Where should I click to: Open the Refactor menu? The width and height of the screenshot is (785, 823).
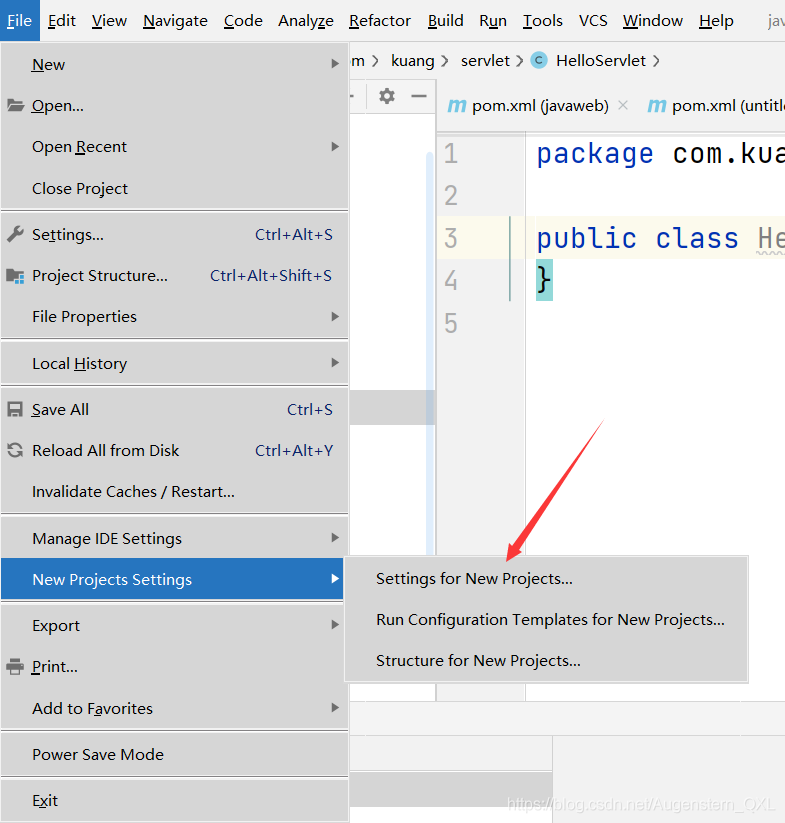point(380,20)
